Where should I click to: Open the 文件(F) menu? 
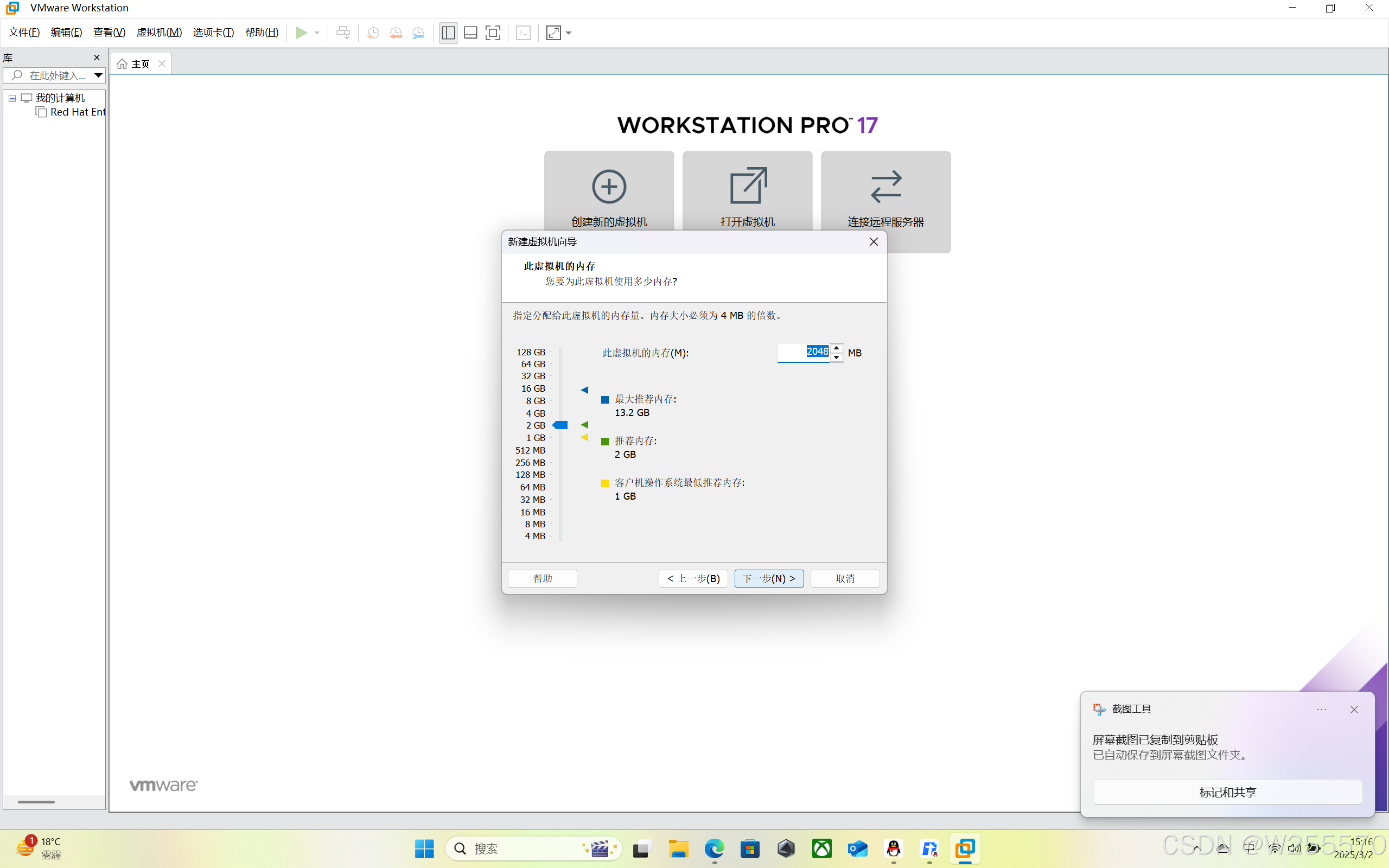point(24,32)
